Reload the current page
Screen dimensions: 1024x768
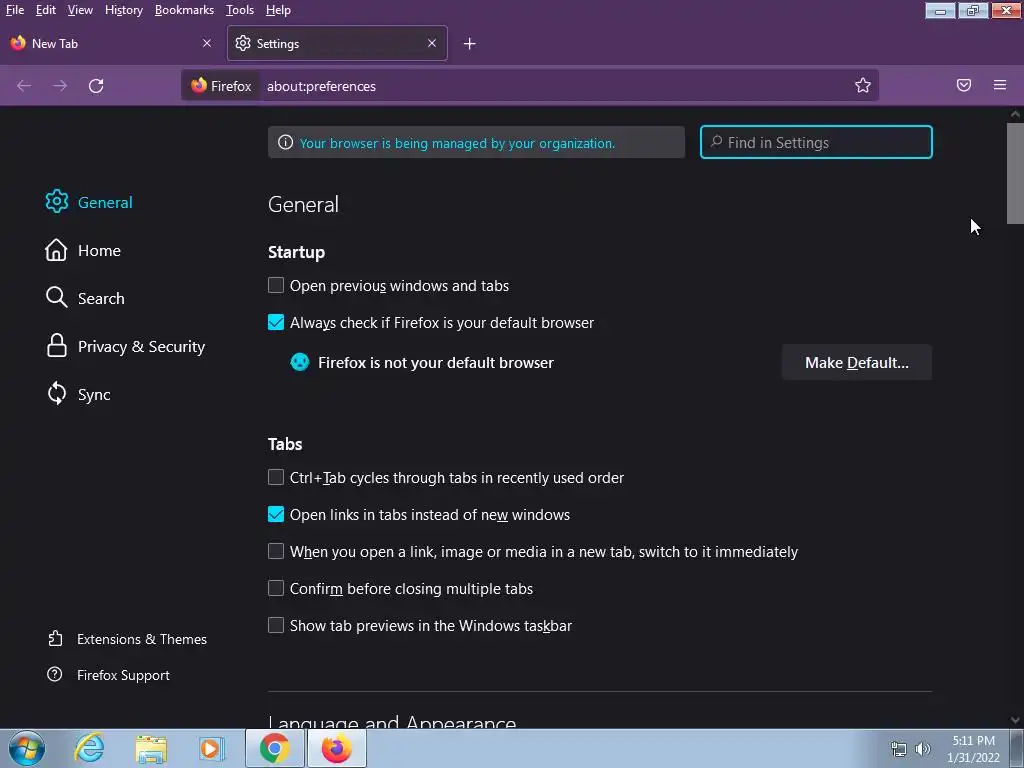pyautogui.click(x=96, y=86)
